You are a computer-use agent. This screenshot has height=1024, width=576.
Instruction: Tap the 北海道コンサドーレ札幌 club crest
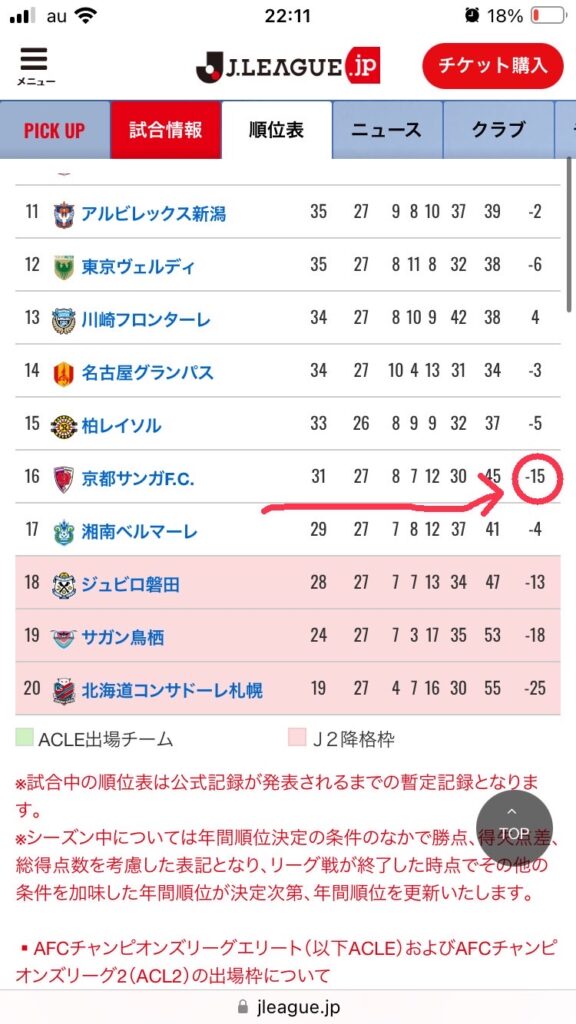(x=63, y=691)
